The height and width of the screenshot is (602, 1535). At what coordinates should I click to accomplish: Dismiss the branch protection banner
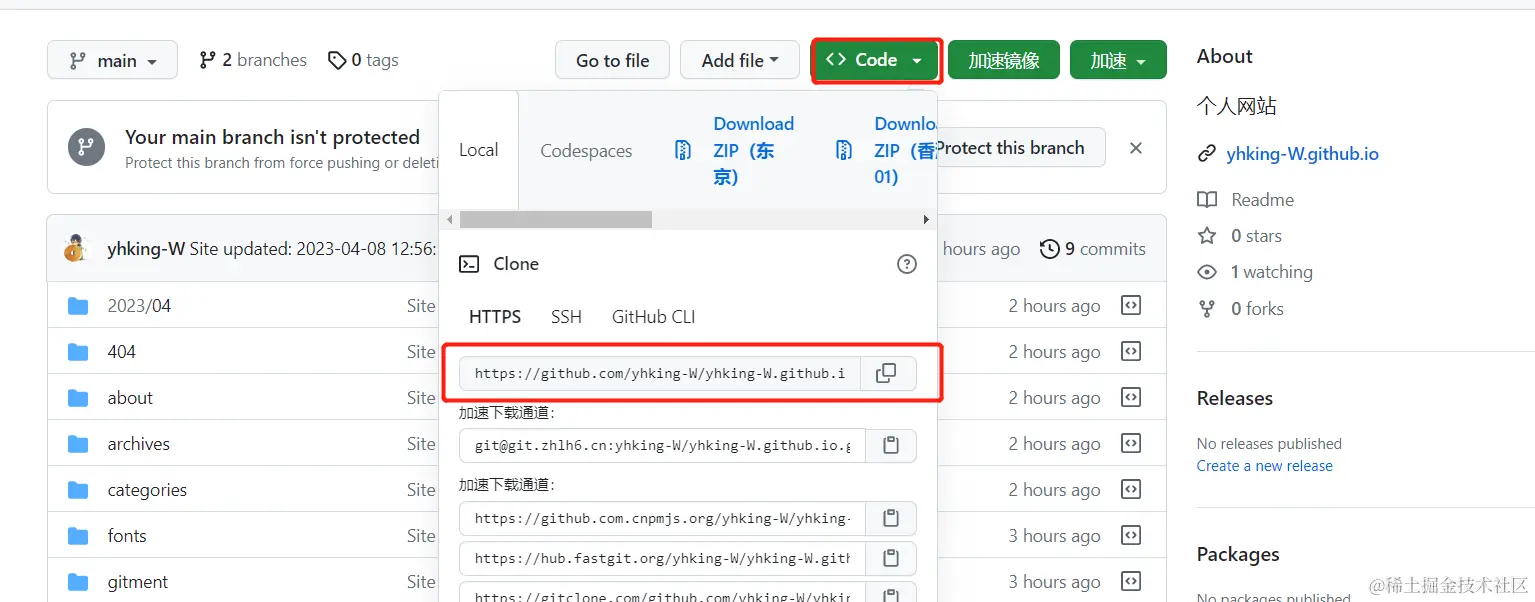coord(1135,148)
